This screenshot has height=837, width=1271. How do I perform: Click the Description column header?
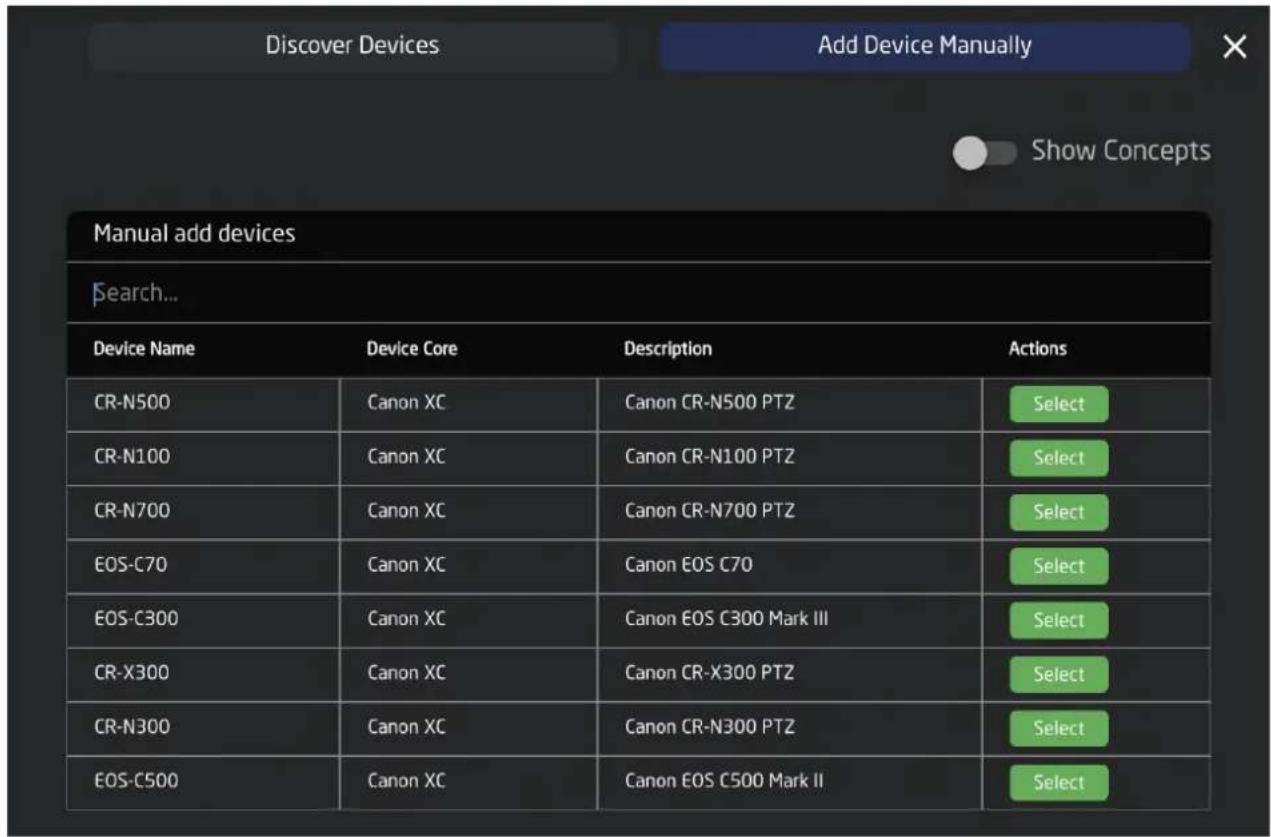668,350
